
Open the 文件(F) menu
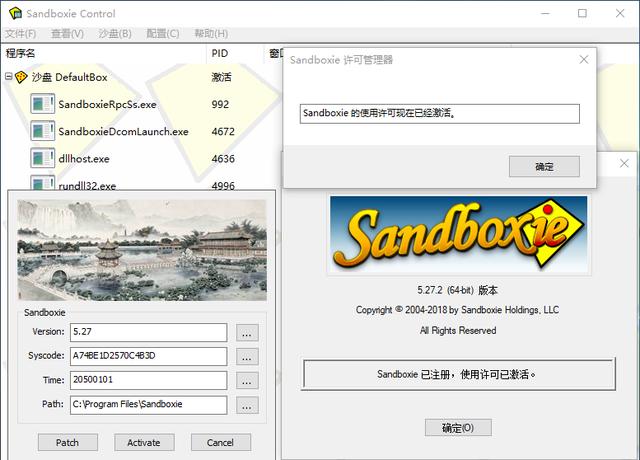21,34
